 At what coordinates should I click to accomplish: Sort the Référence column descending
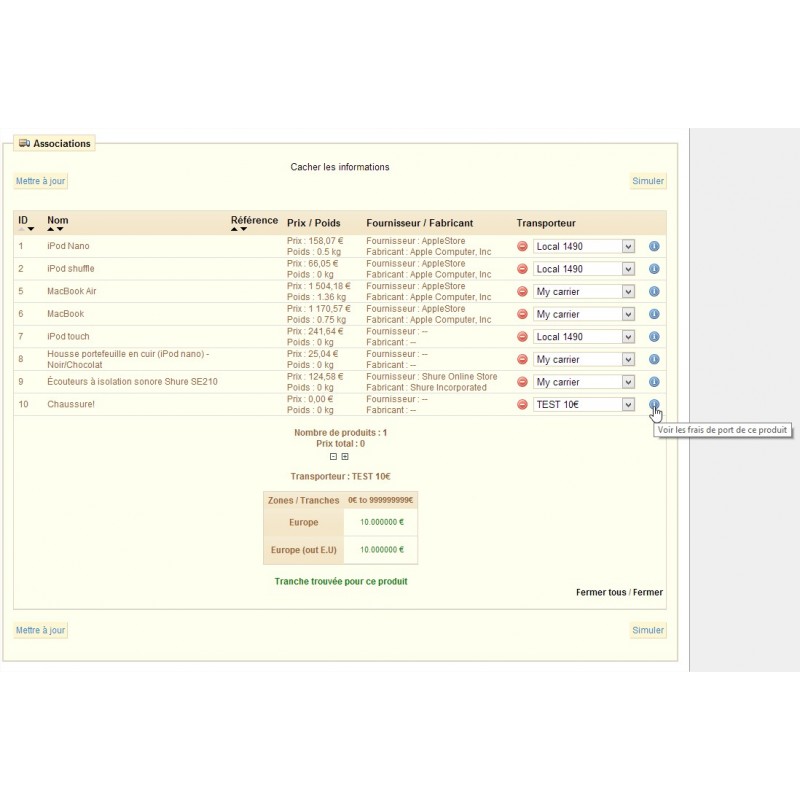click(243, 230)
